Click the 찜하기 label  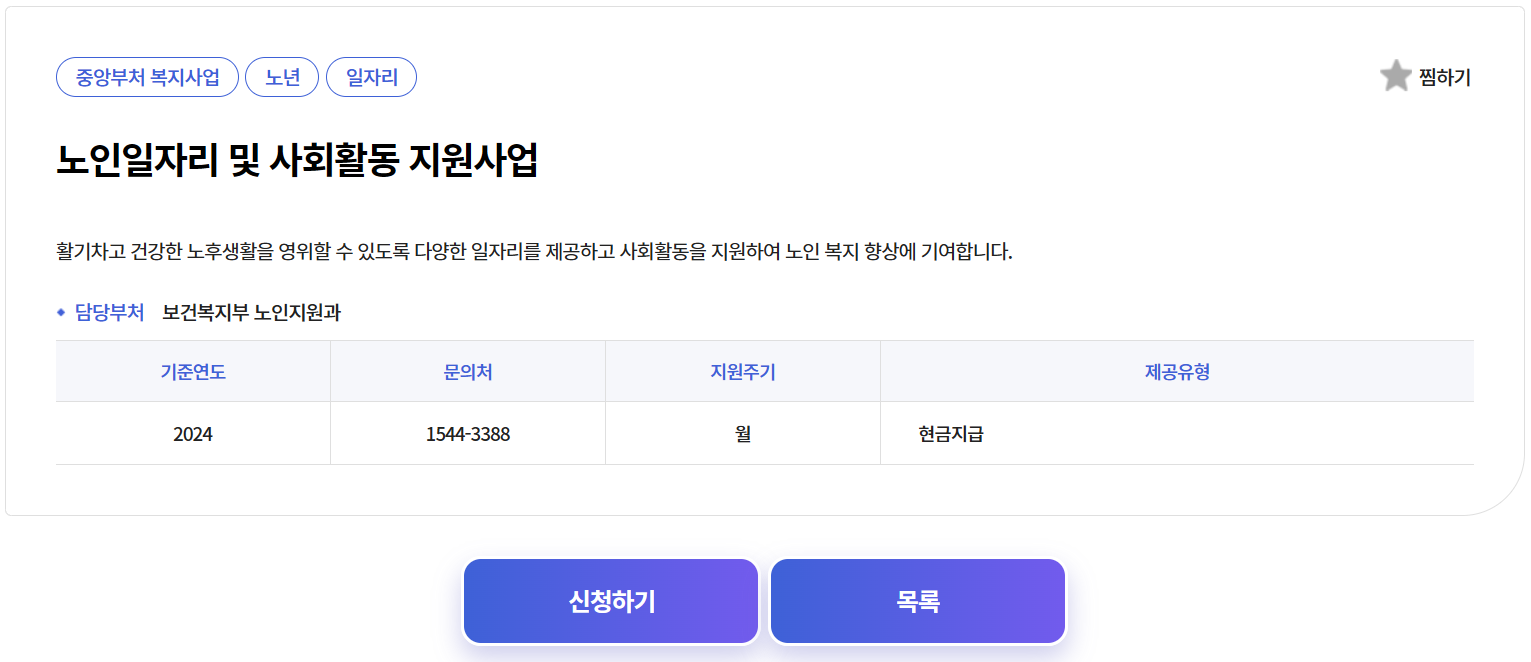coord(1445,77)
